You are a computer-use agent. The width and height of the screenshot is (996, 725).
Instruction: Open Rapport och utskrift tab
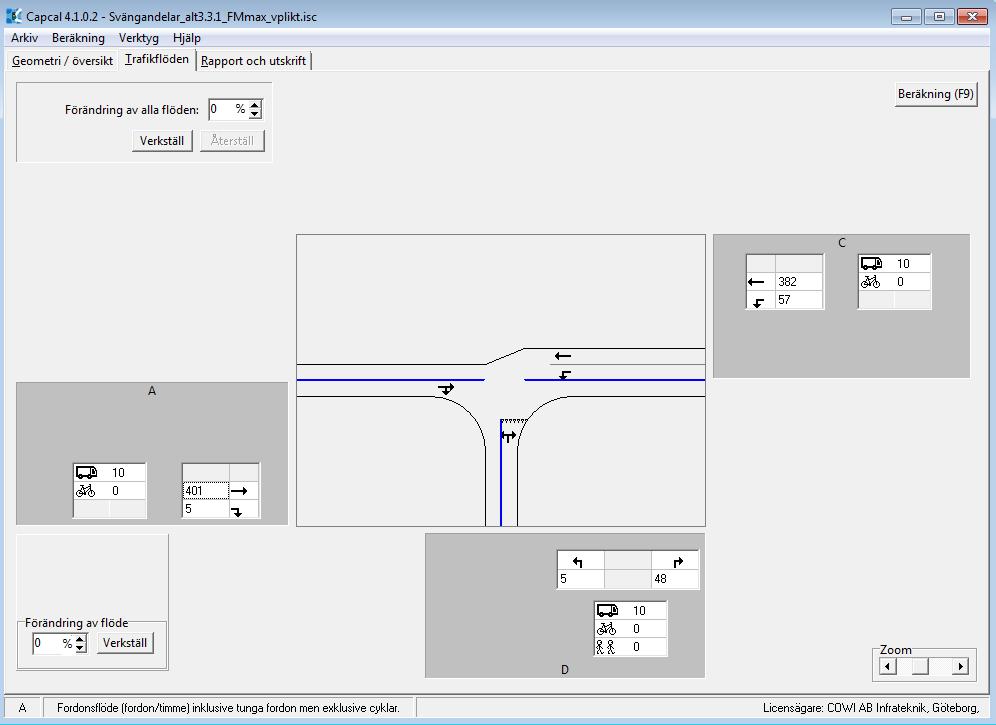[x=253, y=61]
